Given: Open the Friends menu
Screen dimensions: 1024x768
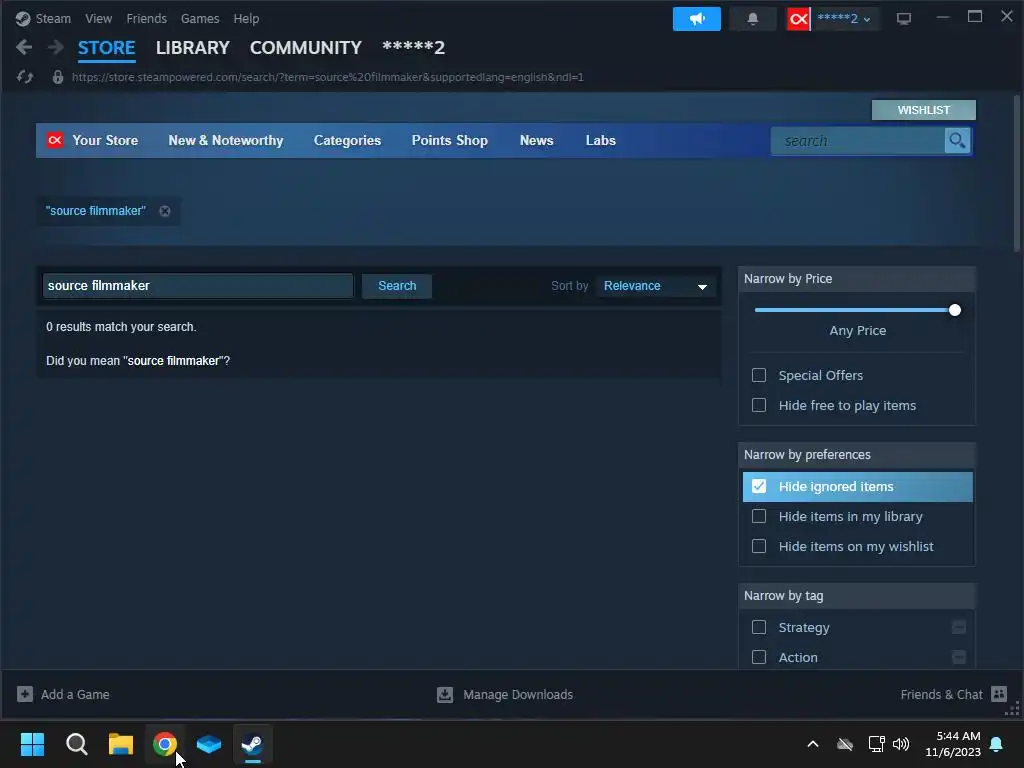Looking at the screenshot, I should click(x=146, y=18).
